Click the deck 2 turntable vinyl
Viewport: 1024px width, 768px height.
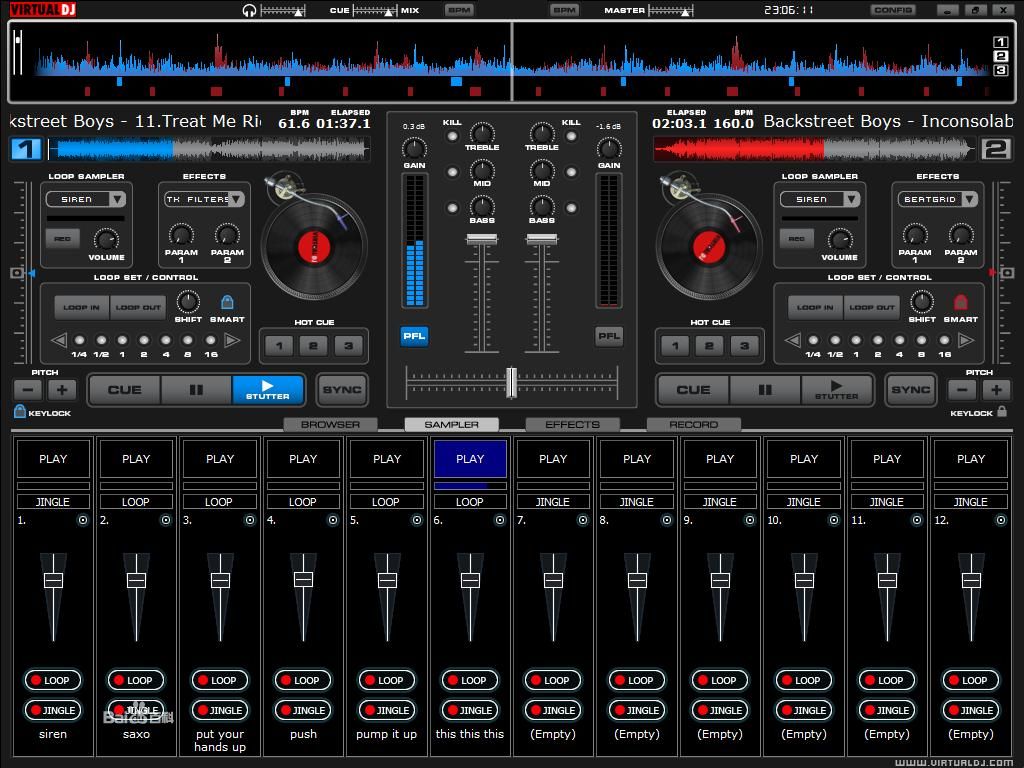pos(709,246)
